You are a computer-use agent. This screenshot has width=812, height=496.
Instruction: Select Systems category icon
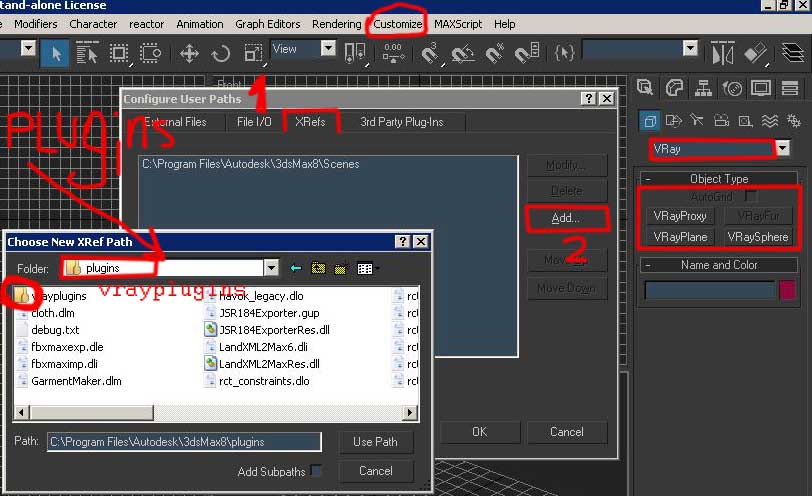pos(793,121)
